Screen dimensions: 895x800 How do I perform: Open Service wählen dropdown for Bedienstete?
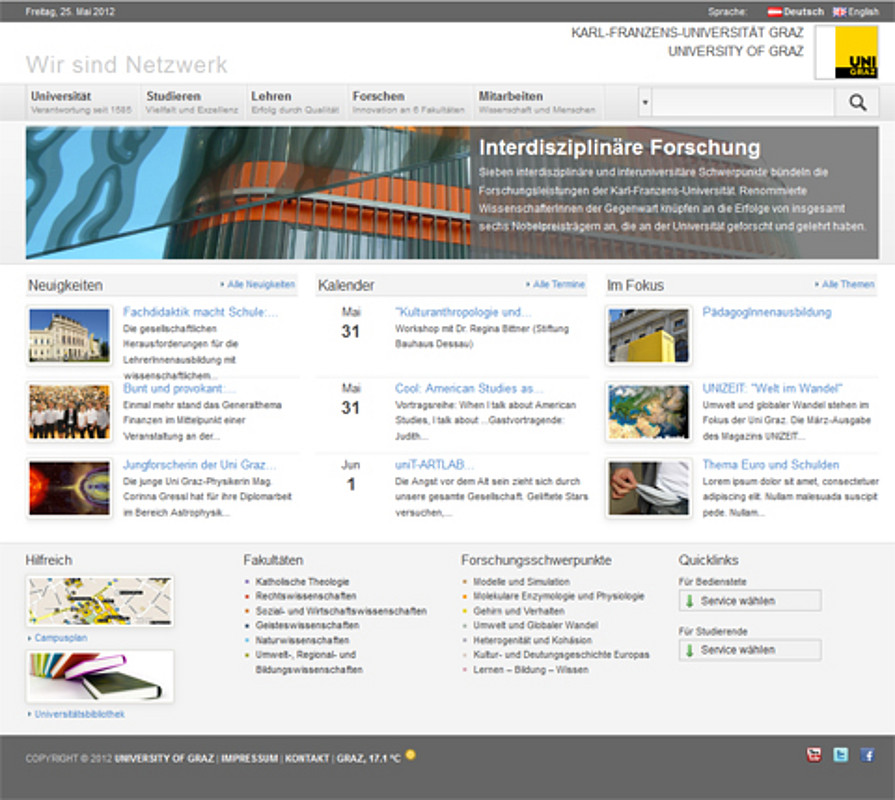[750, 601]
